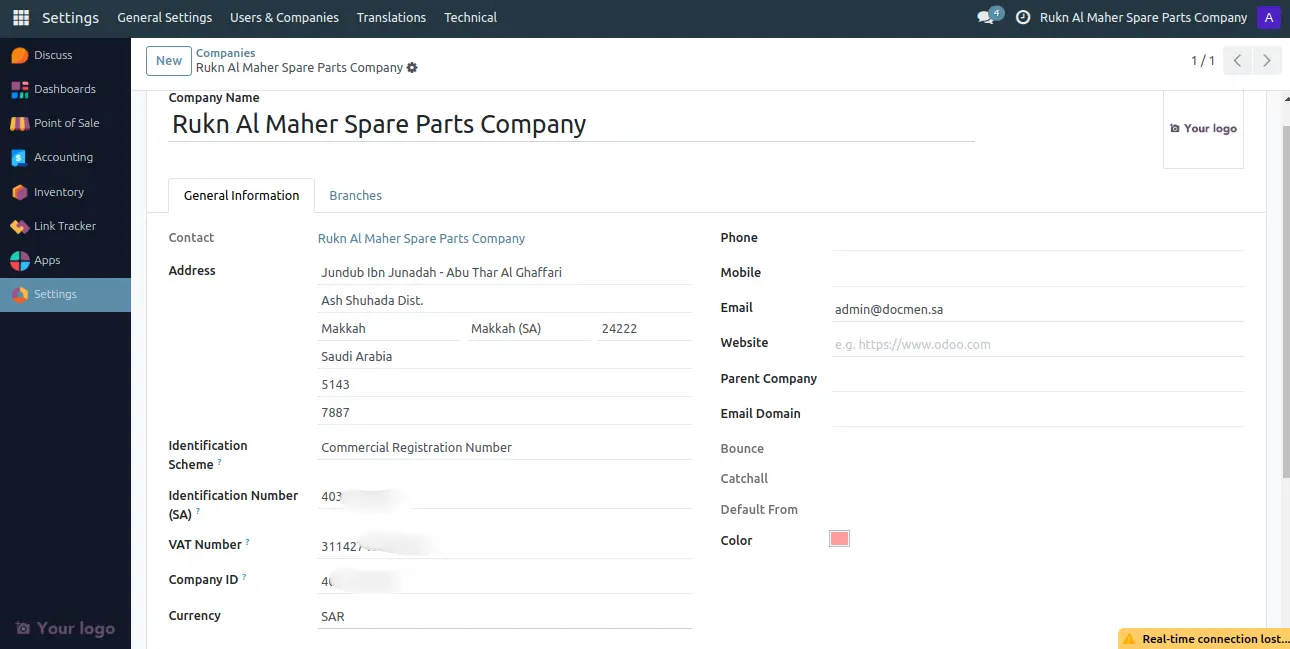Open the Makkah (SA) state dropdown
The width and height of the screenshot is (1290, 649).
click(529, 328)
